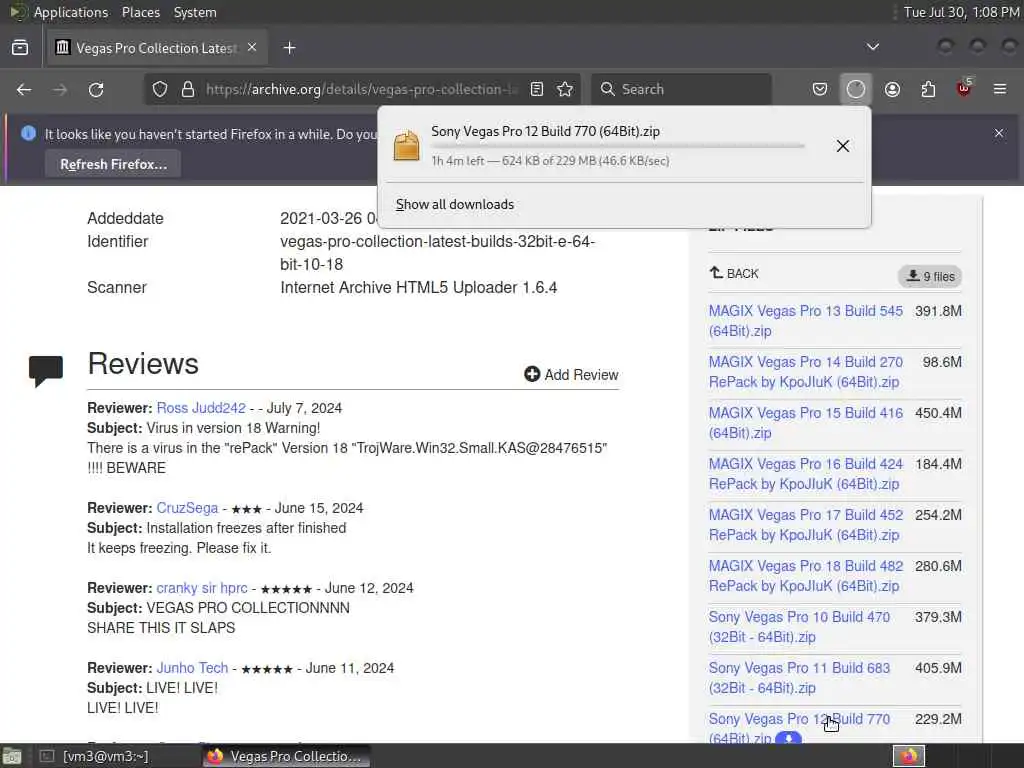Screen dimensions: 1024x768
Task: Open reviewer Ross Judd242 profile
Action: (201, 408)
